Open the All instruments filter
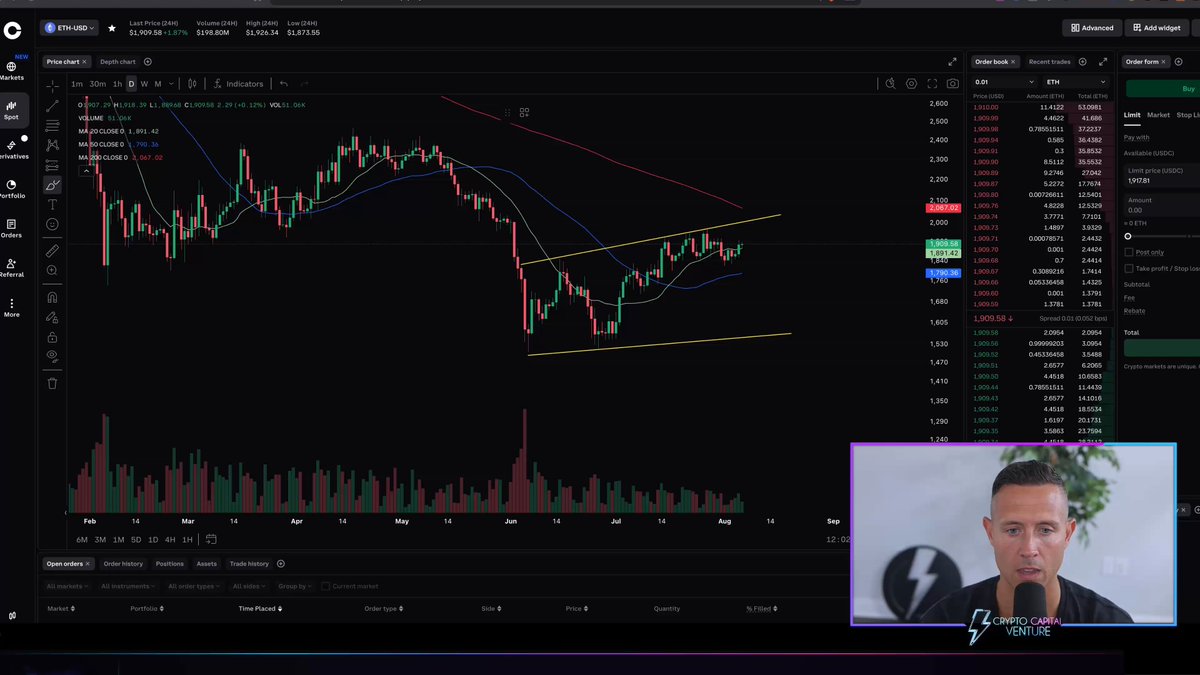 click(129, 586)
